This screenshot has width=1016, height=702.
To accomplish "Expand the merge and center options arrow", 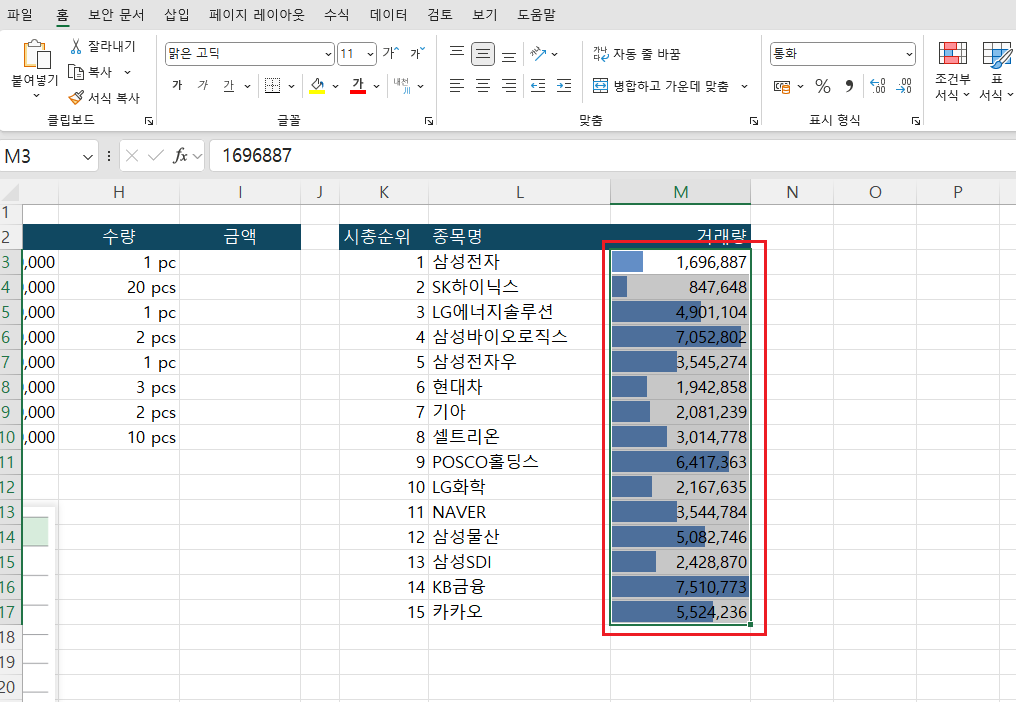I will click(x=745, y=86).
